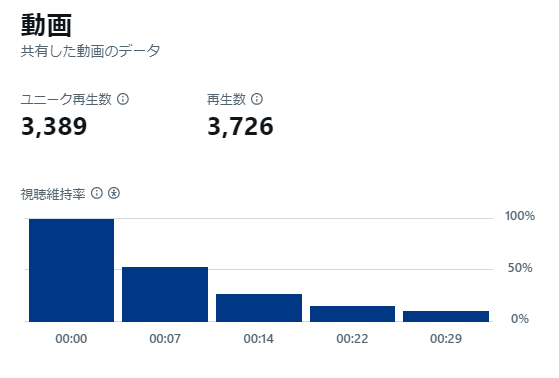Click the 3,726 views value
The width and height of the screenshot is (559, 378).
point(241,126)
